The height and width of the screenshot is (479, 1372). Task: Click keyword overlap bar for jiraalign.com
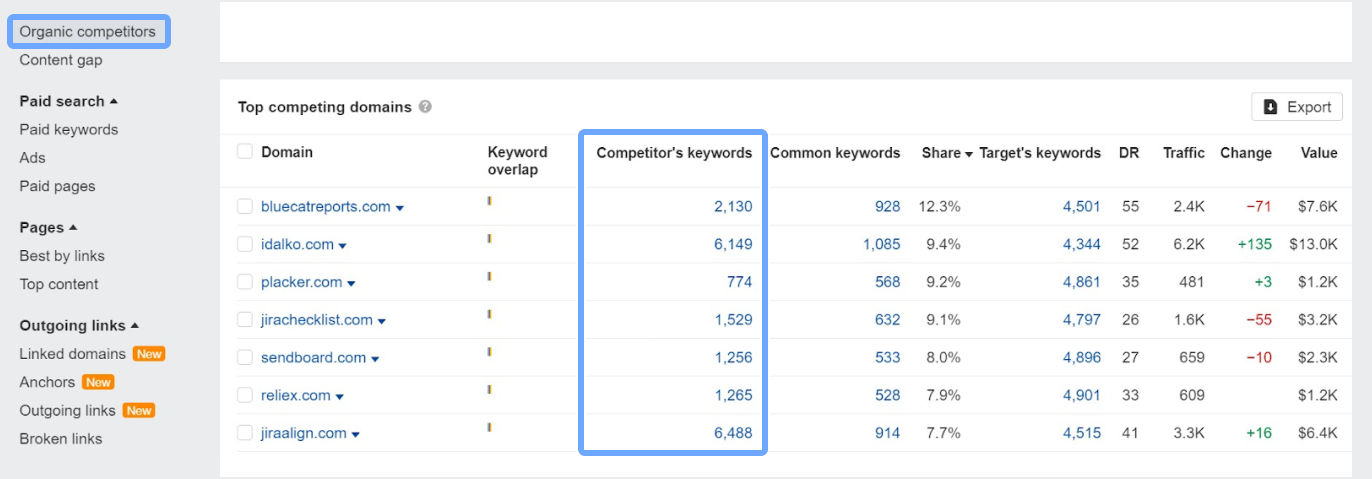click(489, 428)
